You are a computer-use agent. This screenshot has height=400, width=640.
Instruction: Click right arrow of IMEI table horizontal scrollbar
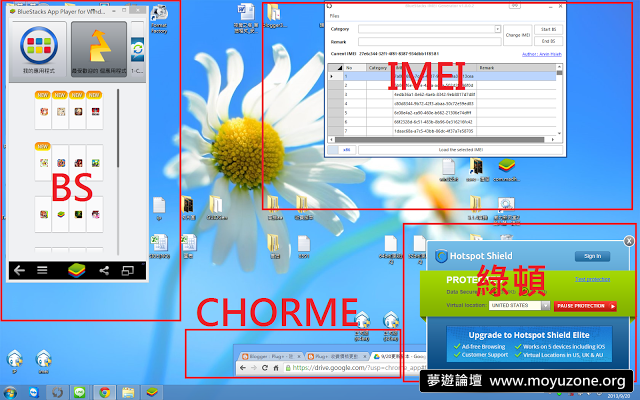pyautogui.click(x=553, y=140)
